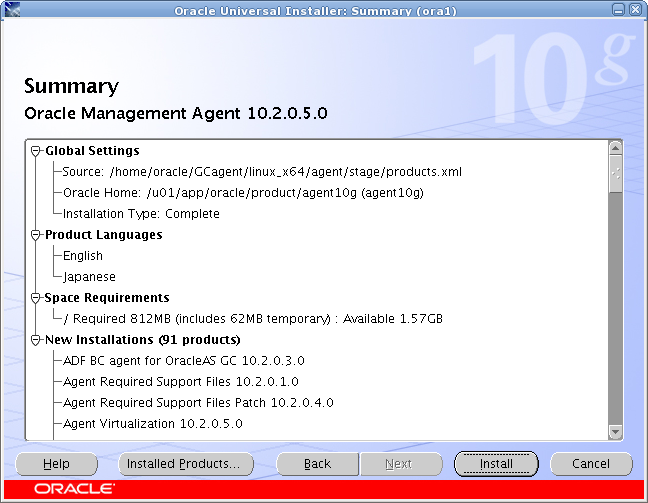Select Agent Virtualization 10.2.0.5.0 row
This screenshot has width=648, height=503.
(152, 424)
